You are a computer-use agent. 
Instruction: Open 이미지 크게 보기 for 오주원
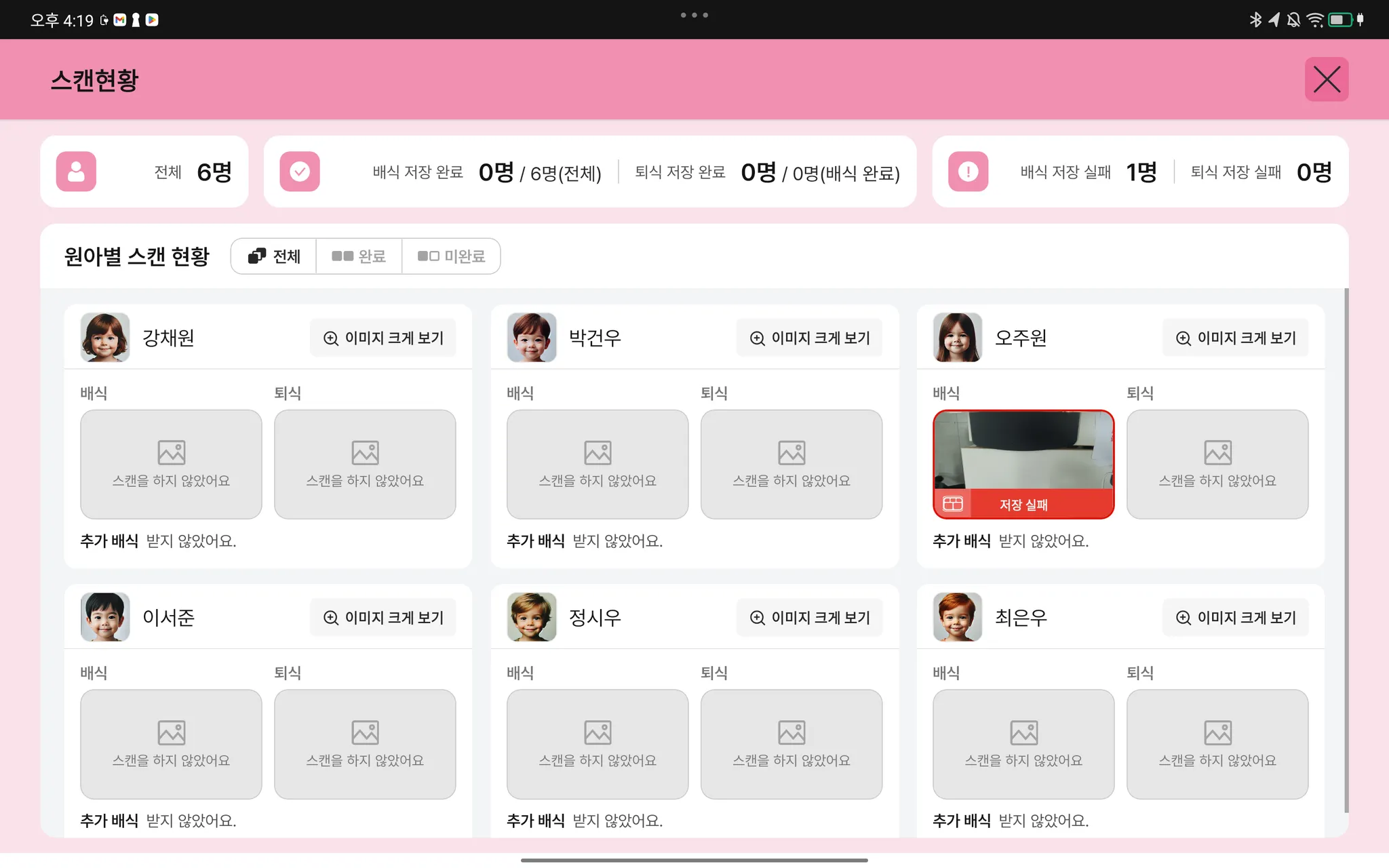[x=1236, y=338]
